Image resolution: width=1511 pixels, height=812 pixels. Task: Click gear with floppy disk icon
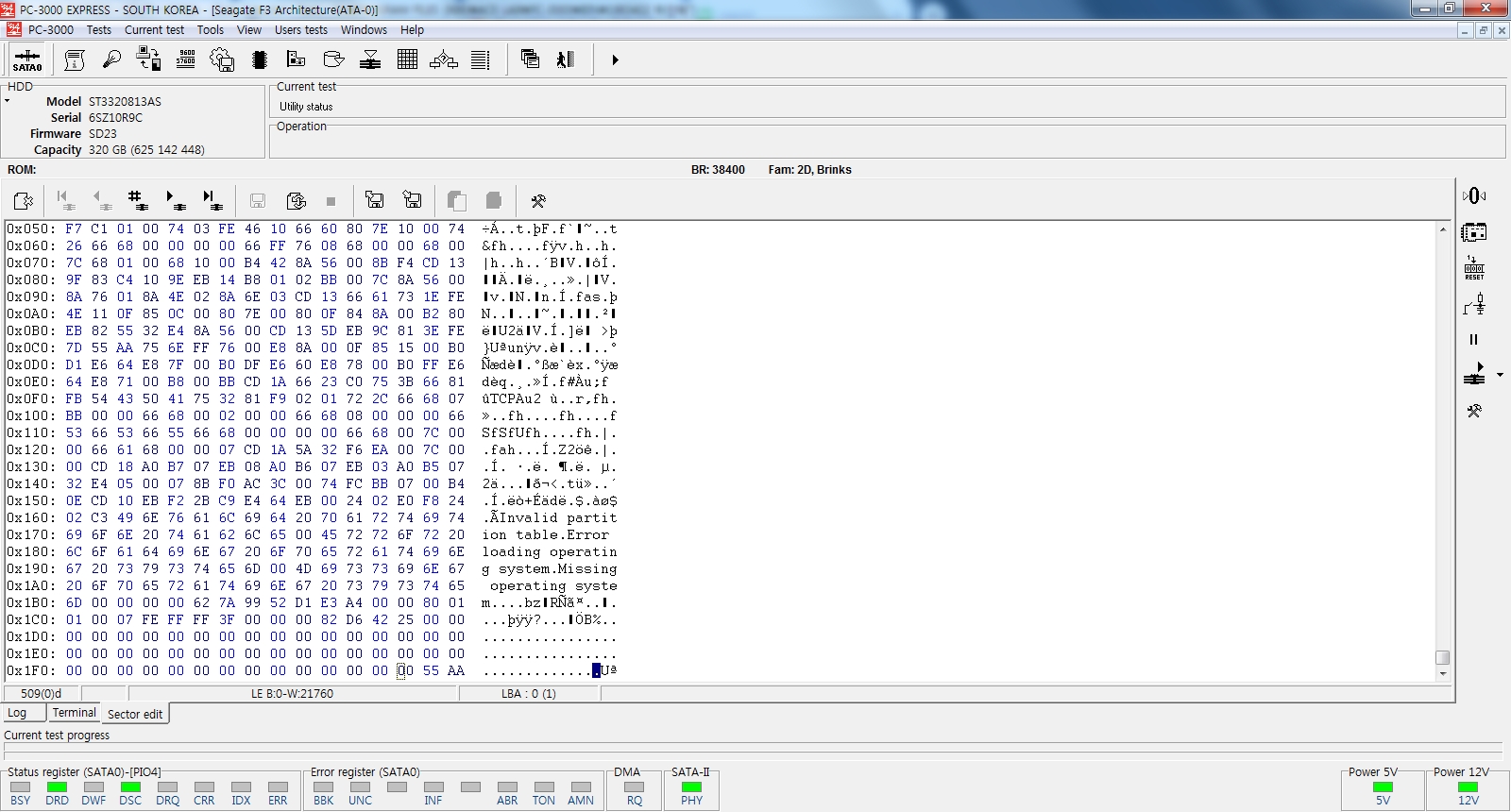(x=222, y=59)
